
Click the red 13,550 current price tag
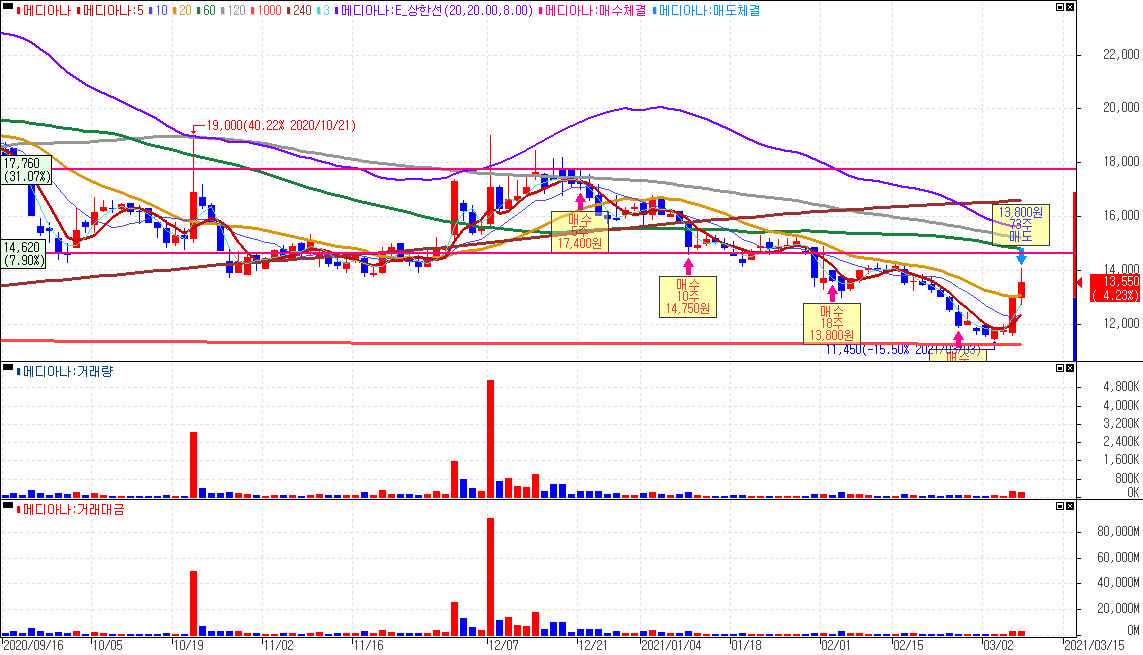point(1115,288)
